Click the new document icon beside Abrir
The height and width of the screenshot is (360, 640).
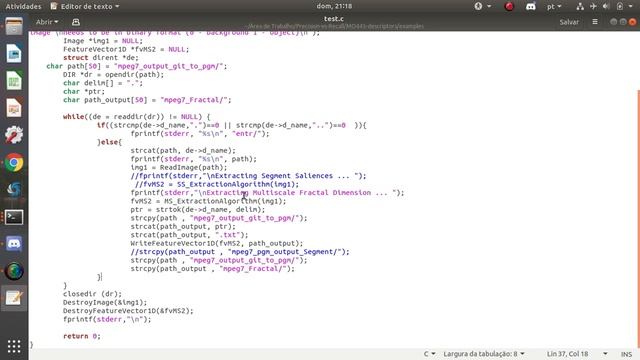(x=76, y=22)
